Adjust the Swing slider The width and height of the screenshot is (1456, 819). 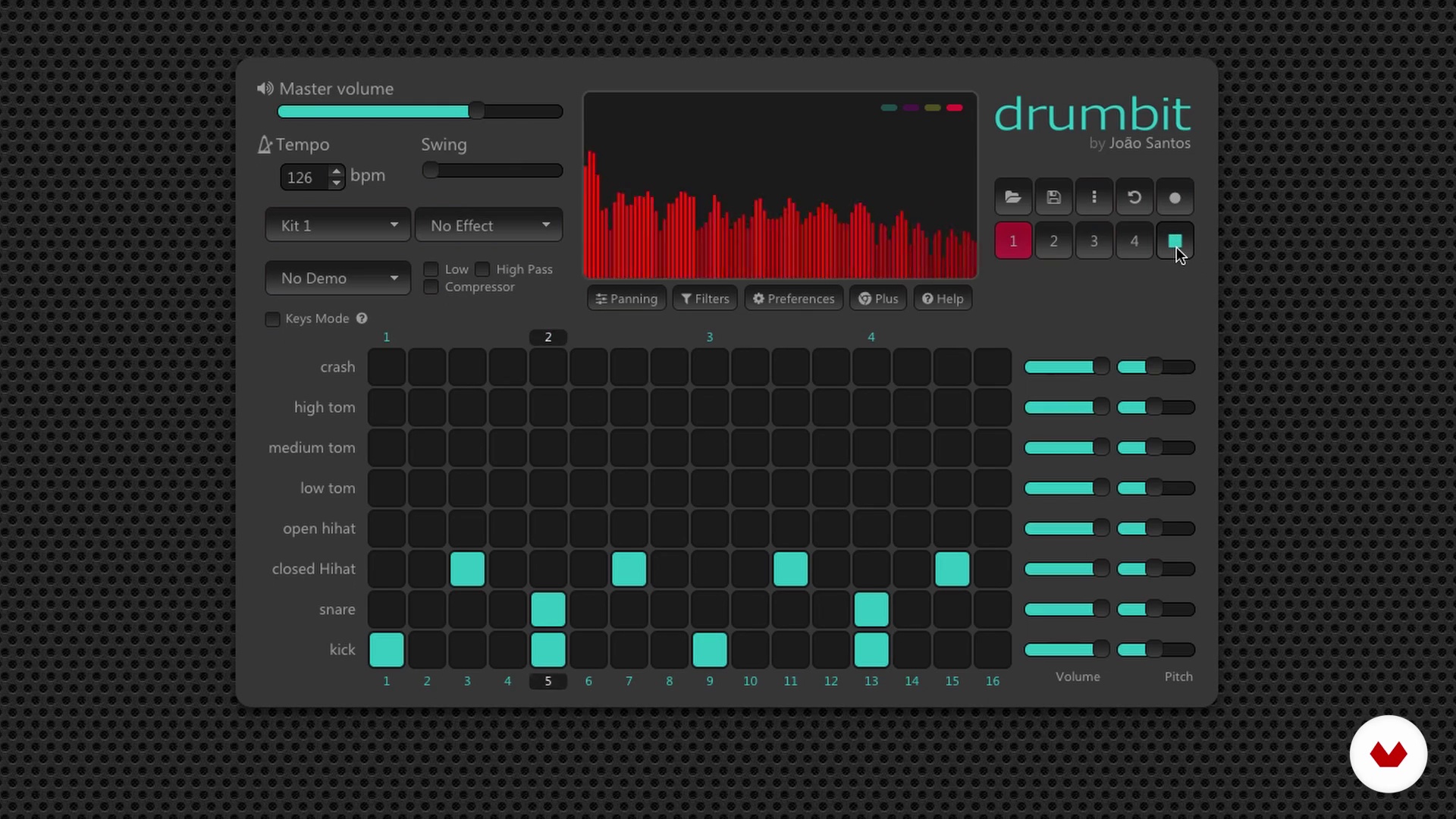(x=492, y=171)
